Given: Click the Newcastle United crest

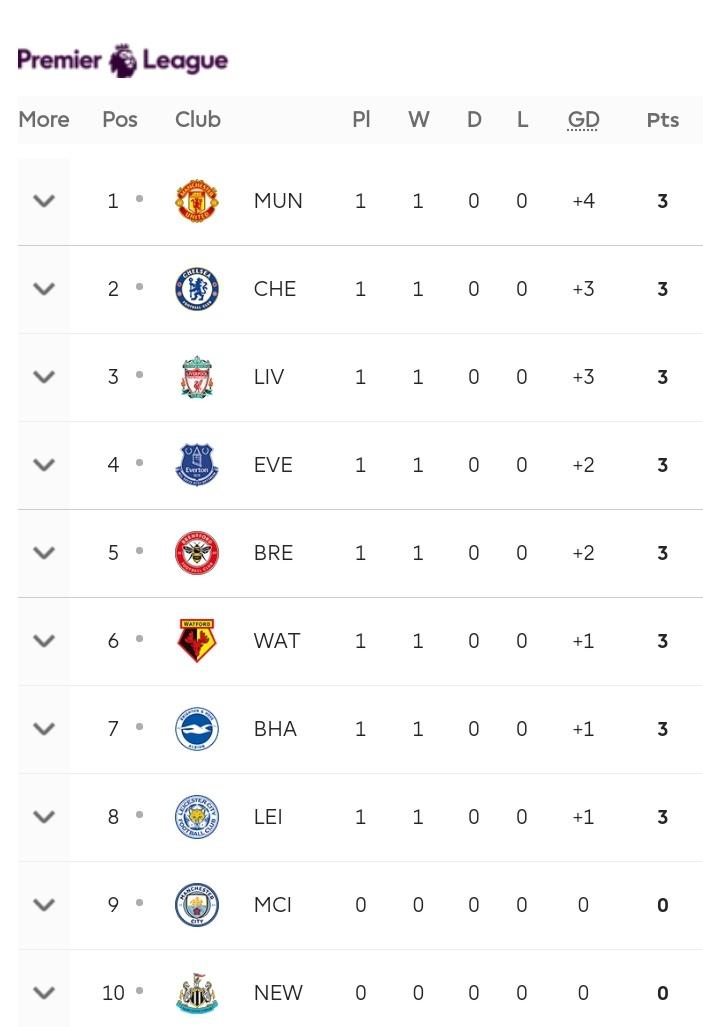Looking at the screenshot, I should (x=197, y=993).
